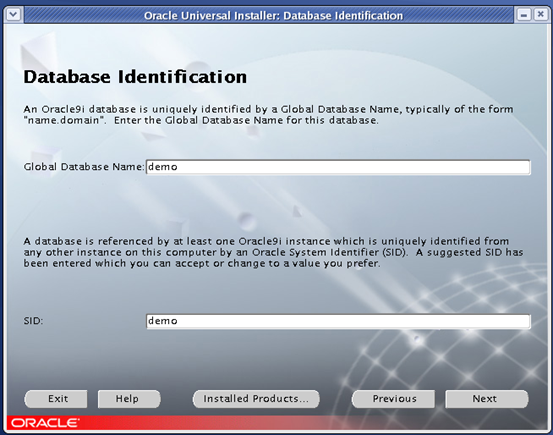The image size is (553, 435).
Task: Click the paragraph mentioning "name.domain"
Action: click(268, 115)
